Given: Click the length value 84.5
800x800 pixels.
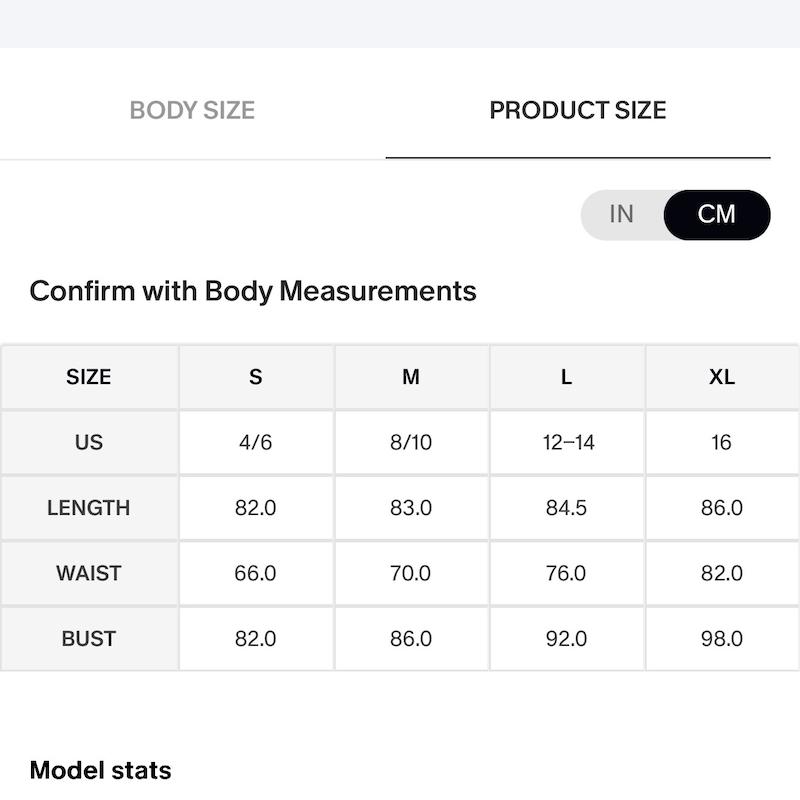Looking at the screenshot, I should pos(566,508).
